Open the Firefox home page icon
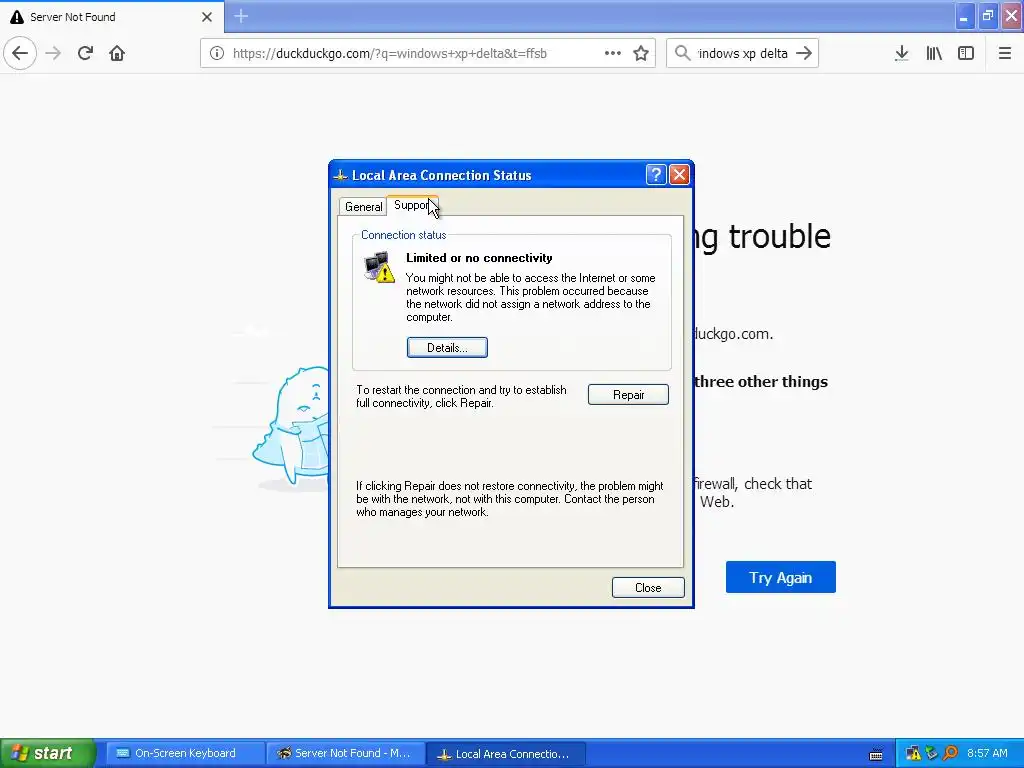This screenshot has width=1024, height=768. [x=117, y=53]
